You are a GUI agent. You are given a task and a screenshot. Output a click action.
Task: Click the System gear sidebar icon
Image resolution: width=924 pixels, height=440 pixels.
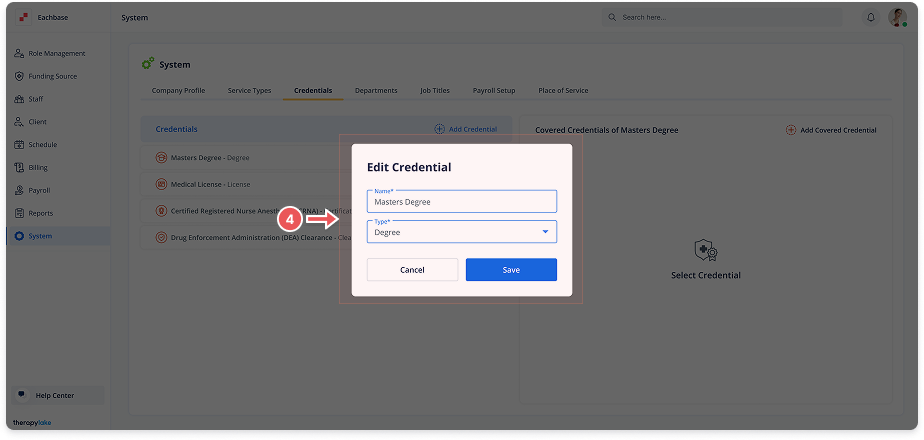pos(19,236)
